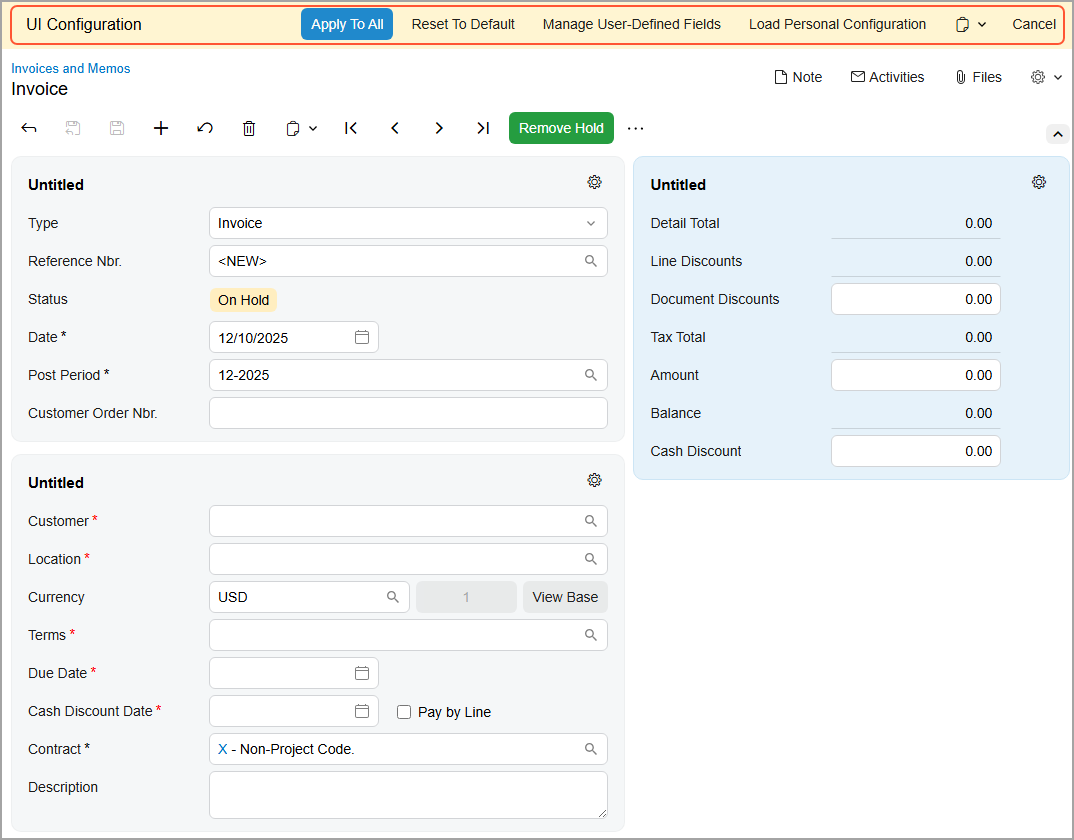This screenshot has width=1074, height=840.
Task: Click the back arrow in the toolbar
Action: [29, 128]
